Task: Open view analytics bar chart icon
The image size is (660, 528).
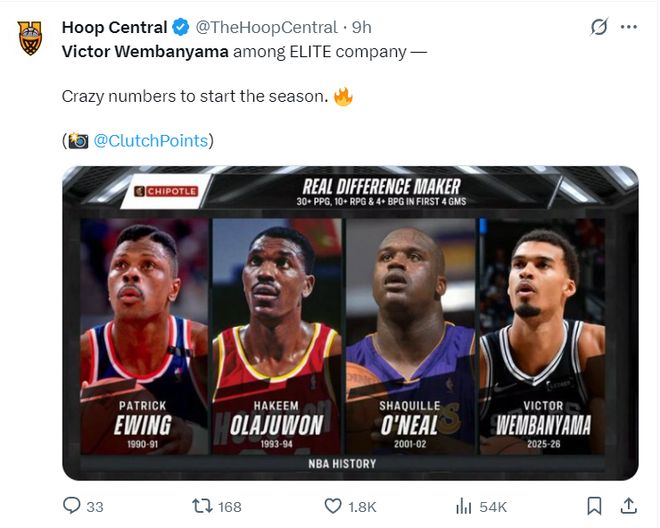Action: tap(464, 506)
